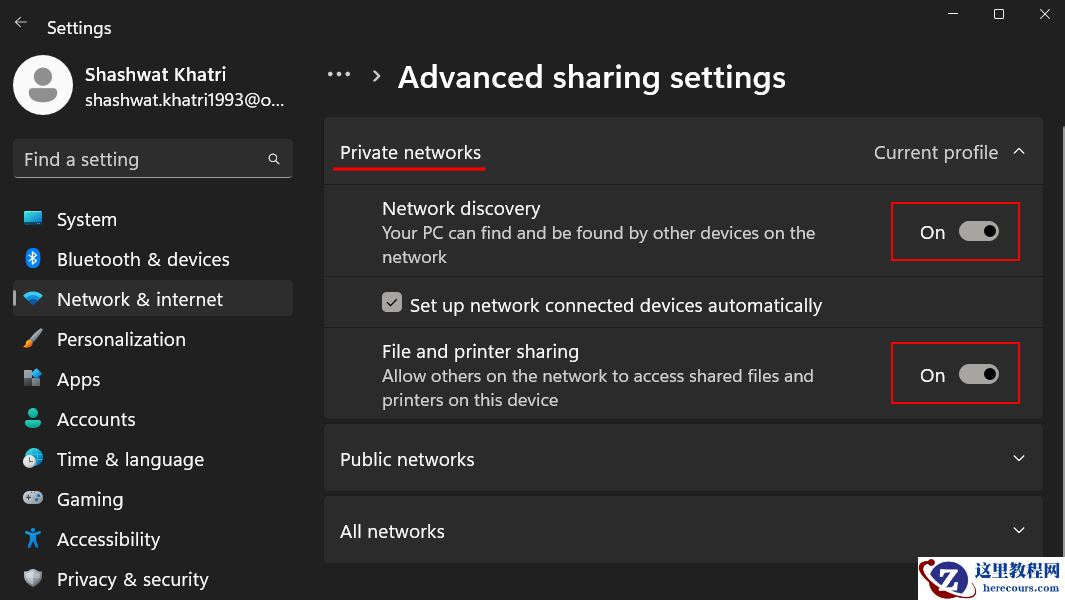Click the Bluetooth icon in sidebar
Screen dimensions: 1065x600
coord(33,259)
